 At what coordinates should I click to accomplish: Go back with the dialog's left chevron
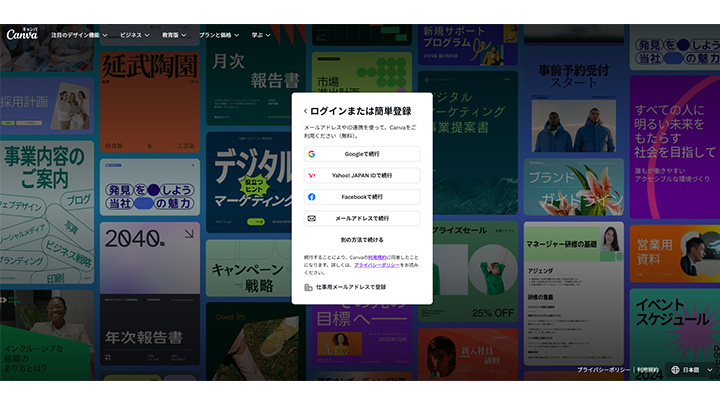point(305,111)
